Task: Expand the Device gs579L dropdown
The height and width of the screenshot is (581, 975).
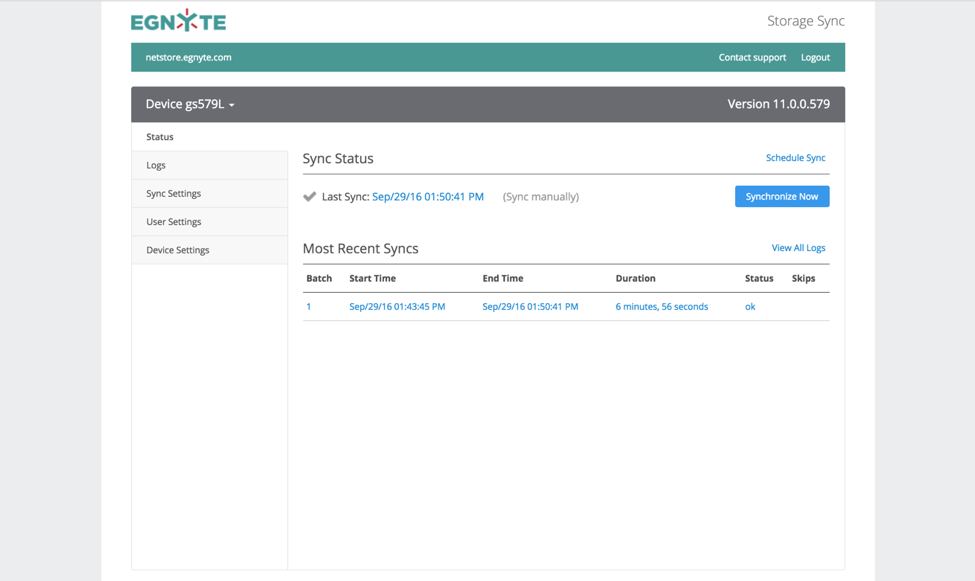Action: (x=190, y=104)
